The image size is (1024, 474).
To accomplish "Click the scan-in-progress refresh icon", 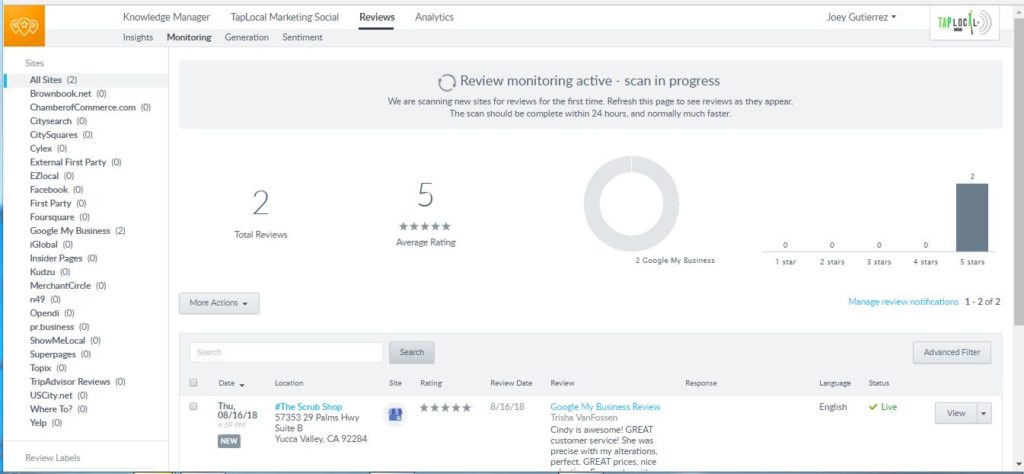I will 447,82.
